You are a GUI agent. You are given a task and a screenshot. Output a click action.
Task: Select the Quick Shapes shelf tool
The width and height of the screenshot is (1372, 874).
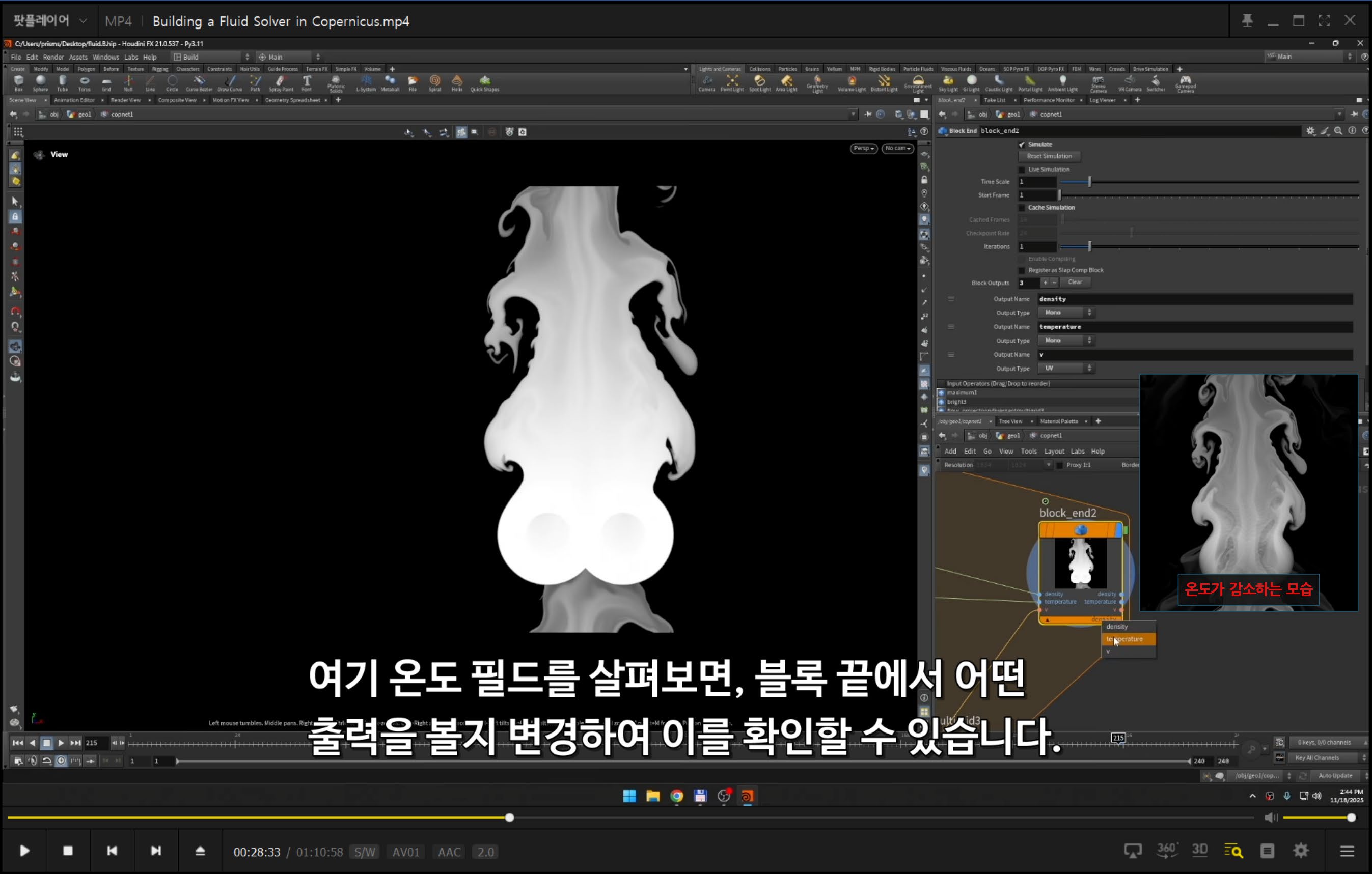[x=485, y=83]
